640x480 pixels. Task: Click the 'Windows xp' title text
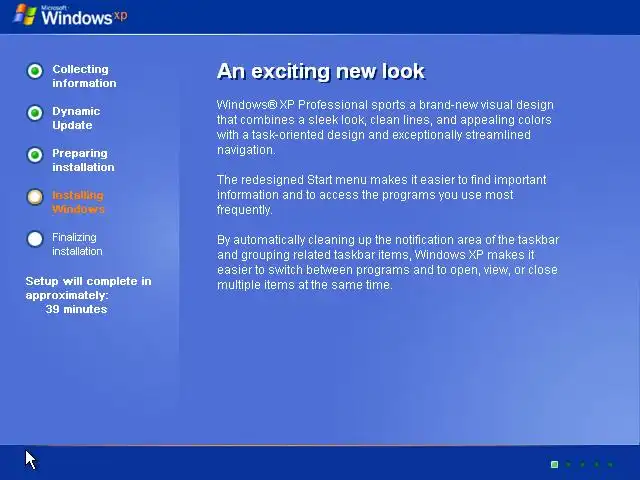click(x=84, y=17)
